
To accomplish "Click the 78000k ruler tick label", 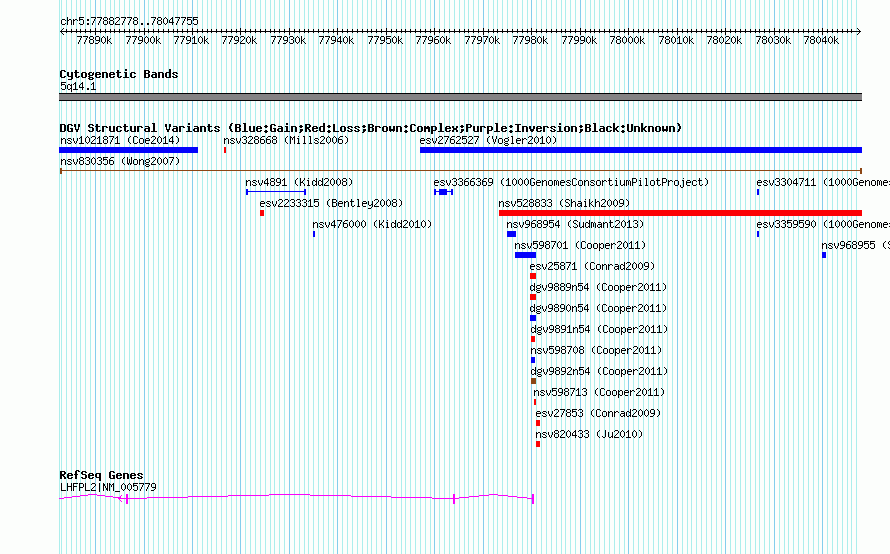I will pyautogui.click(x=627, y=40).
